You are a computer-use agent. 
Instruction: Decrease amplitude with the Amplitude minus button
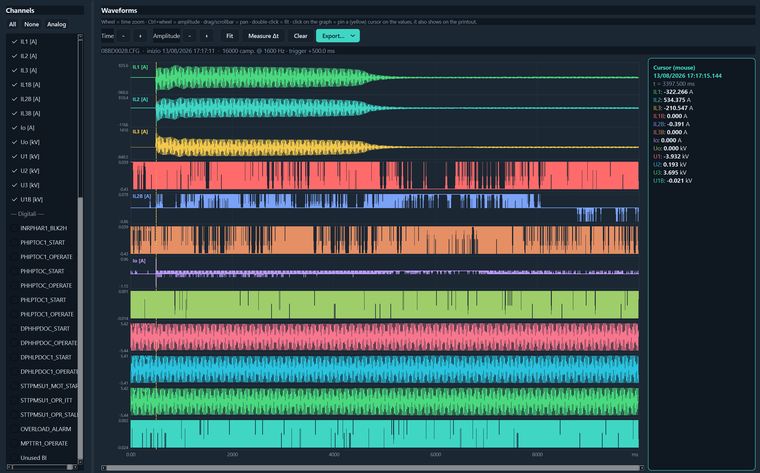(x=190, y=36)
